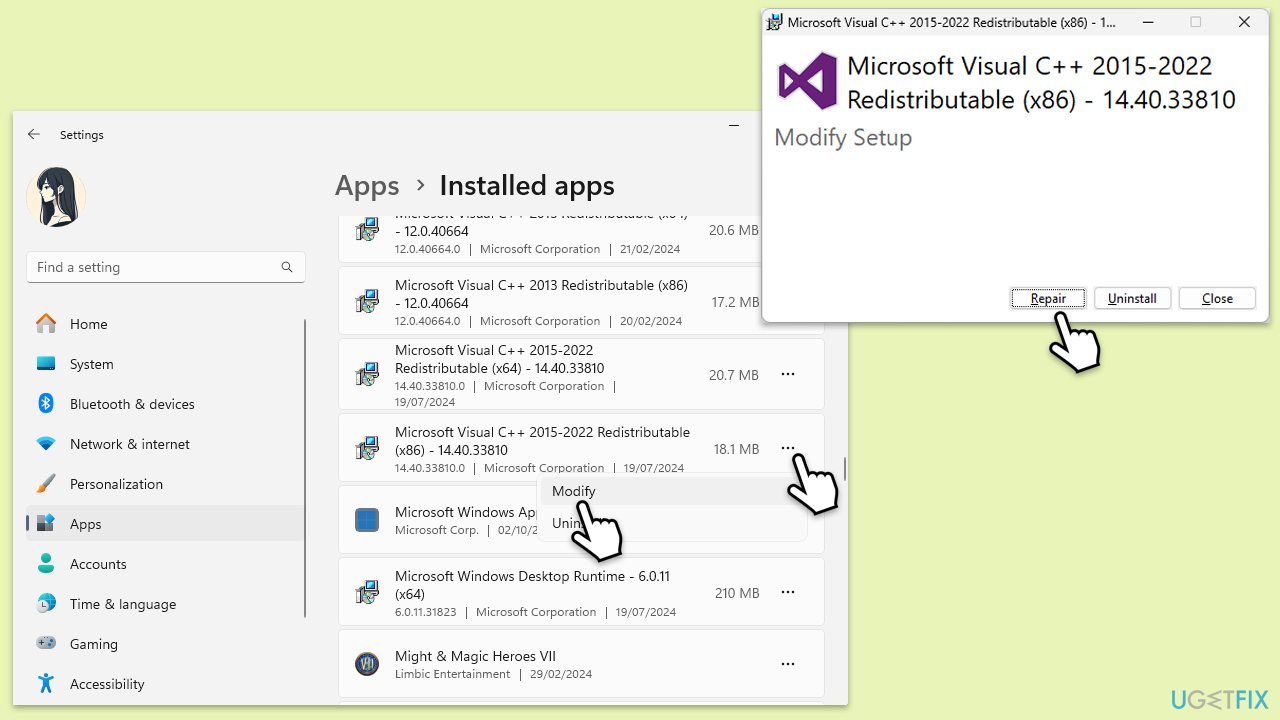Open Home in the Settings sidebar
The width and height of the screenshot is (1280, 720).
[x=166, y=324]
